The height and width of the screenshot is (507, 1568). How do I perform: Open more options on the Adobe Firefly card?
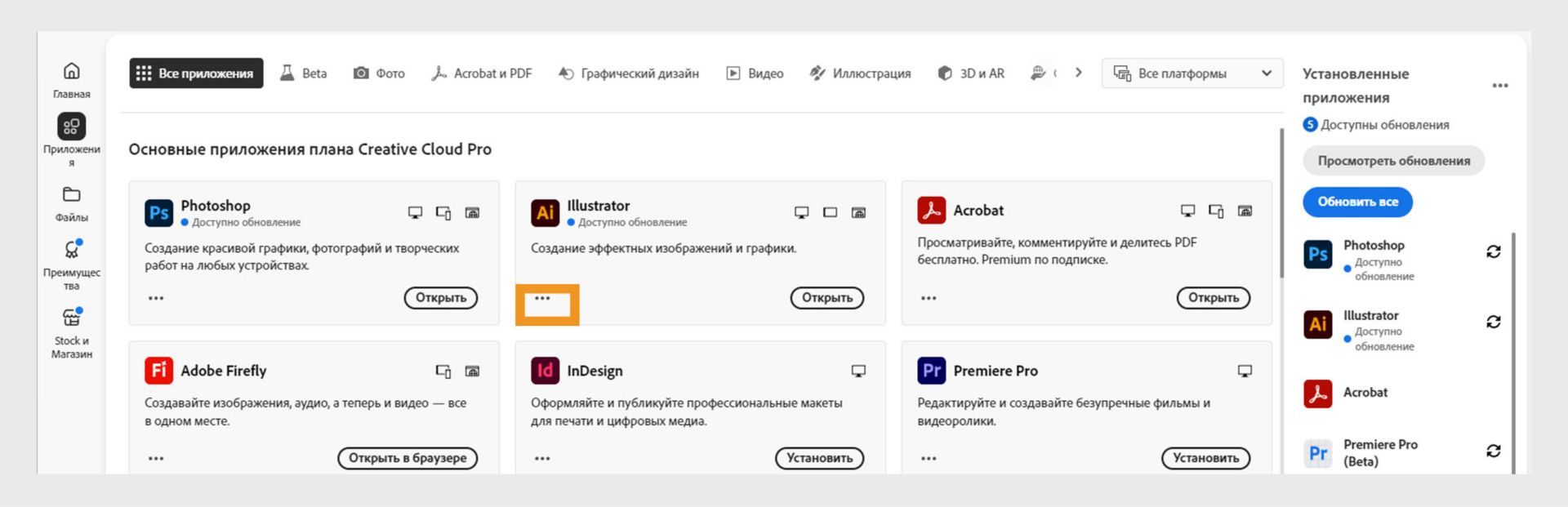pyautogui.click(x=156, y=458)
